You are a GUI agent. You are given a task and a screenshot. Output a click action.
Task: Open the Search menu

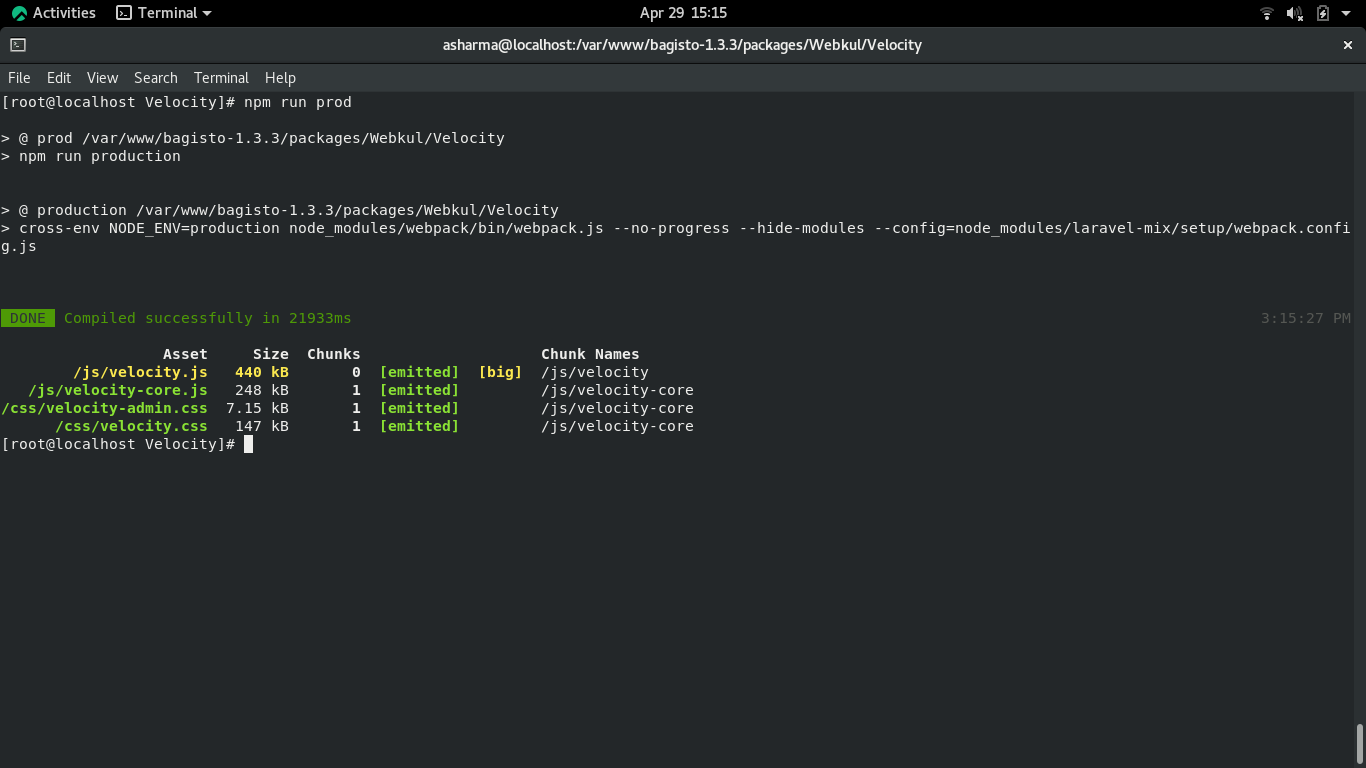point(155,77)
